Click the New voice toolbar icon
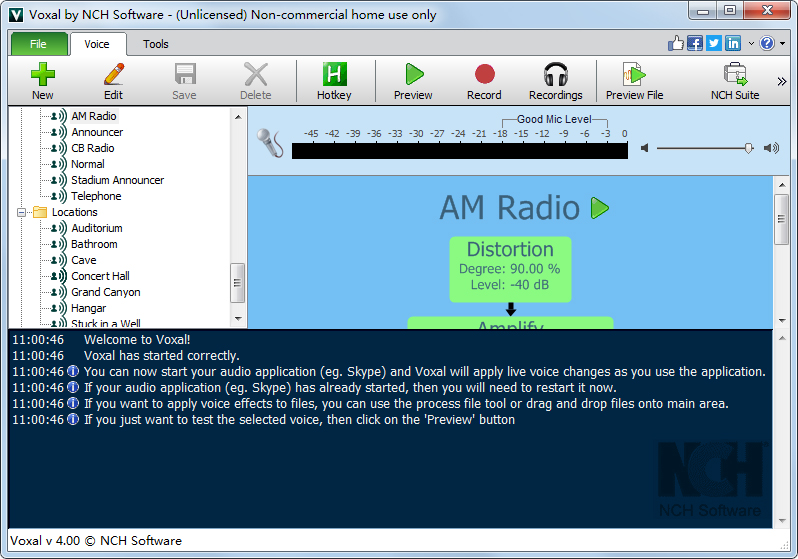The image size is (798, 559). point(43,74)
